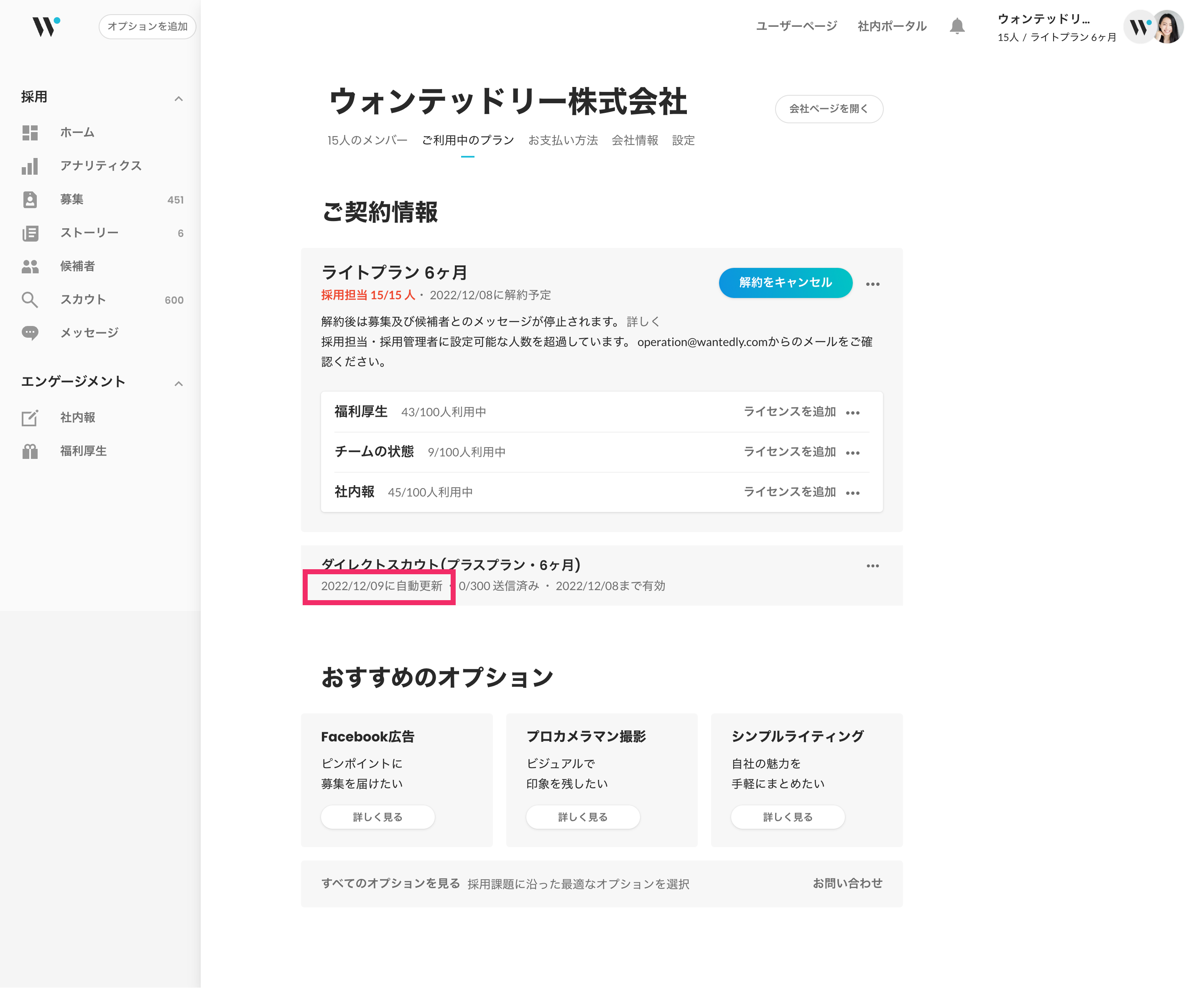The image size is (1204, 988).
Task: Click the company logo avatar in header
Action: click(1139, 27)
